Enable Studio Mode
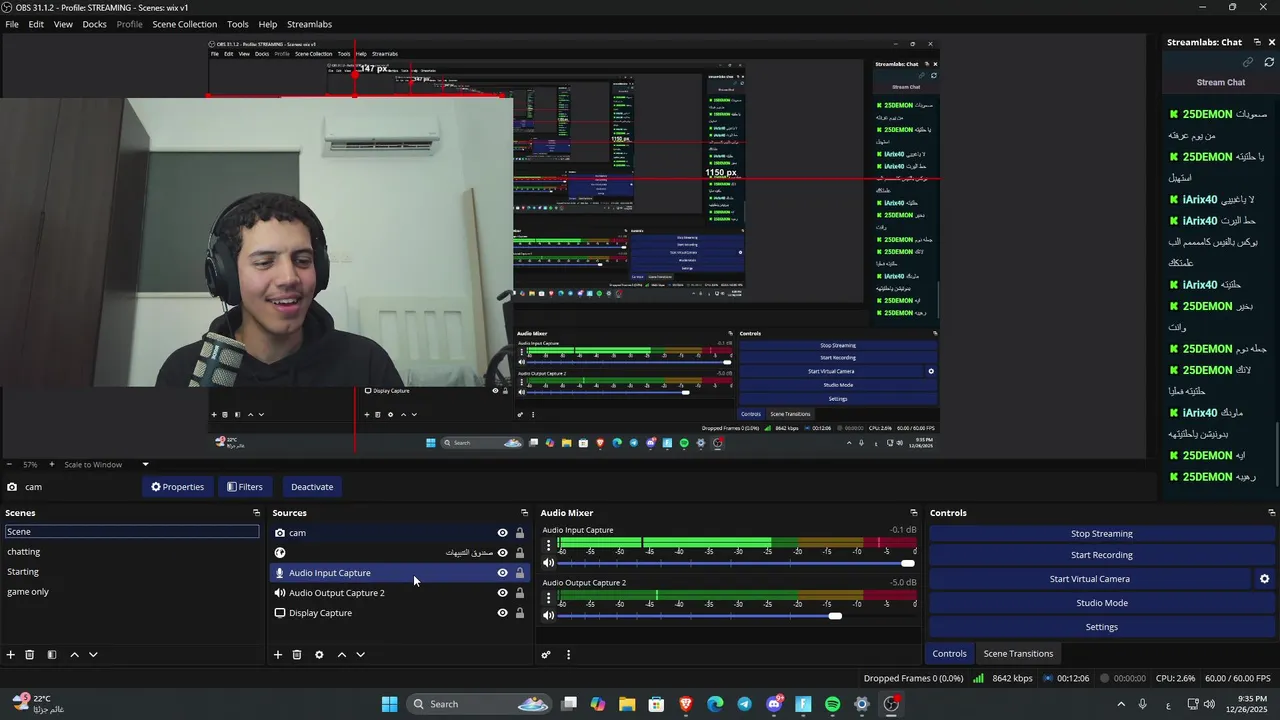1280x720 pixels. point(1102,603)
